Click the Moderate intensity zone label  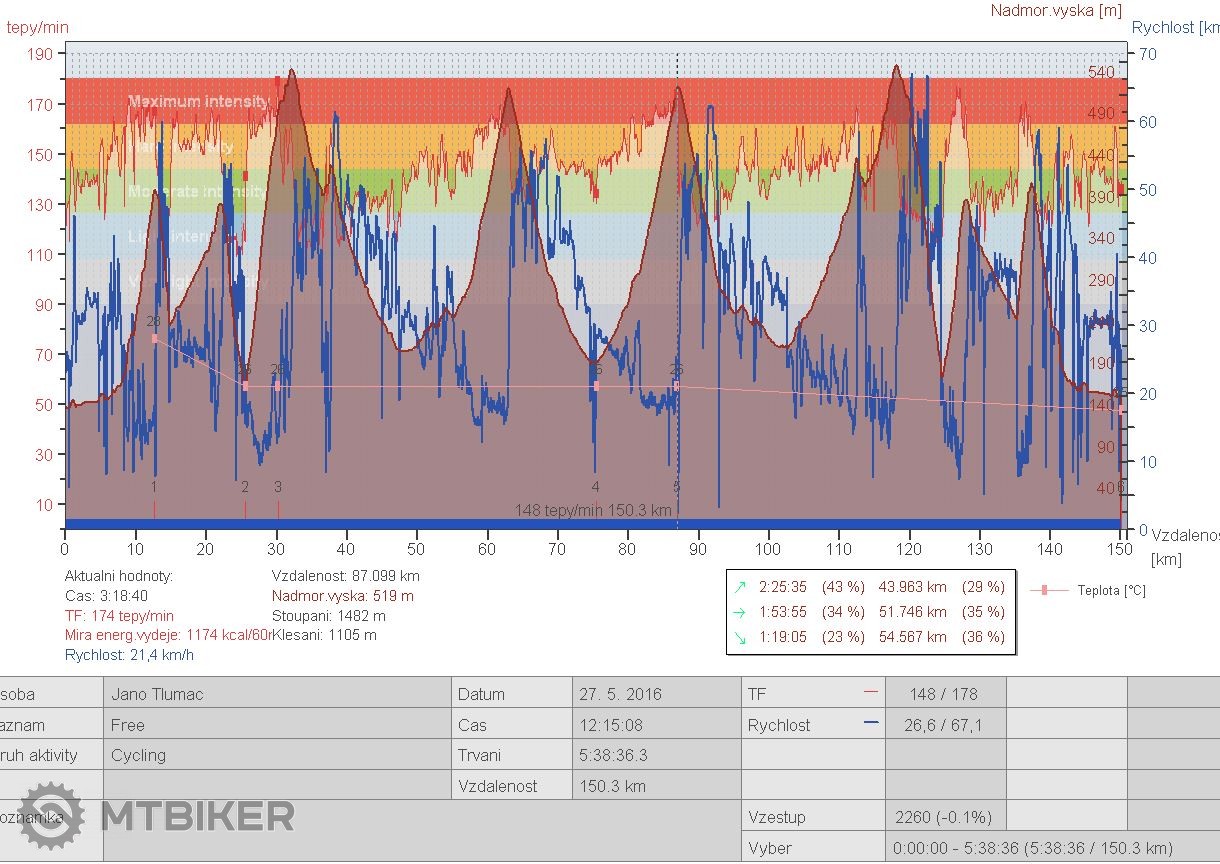198,191
